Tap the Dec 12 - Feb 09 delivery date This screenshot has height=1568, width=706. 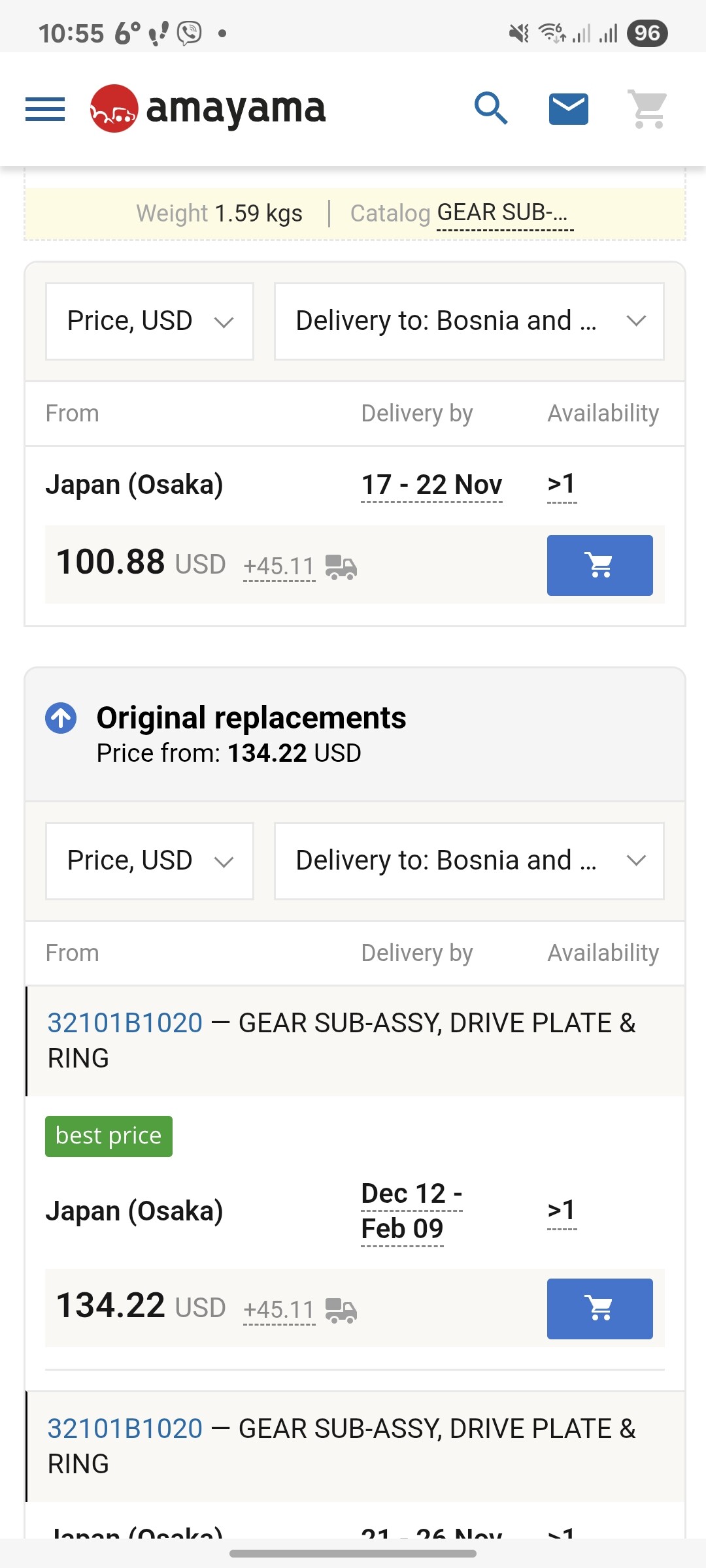click(x=411, y=1211)
